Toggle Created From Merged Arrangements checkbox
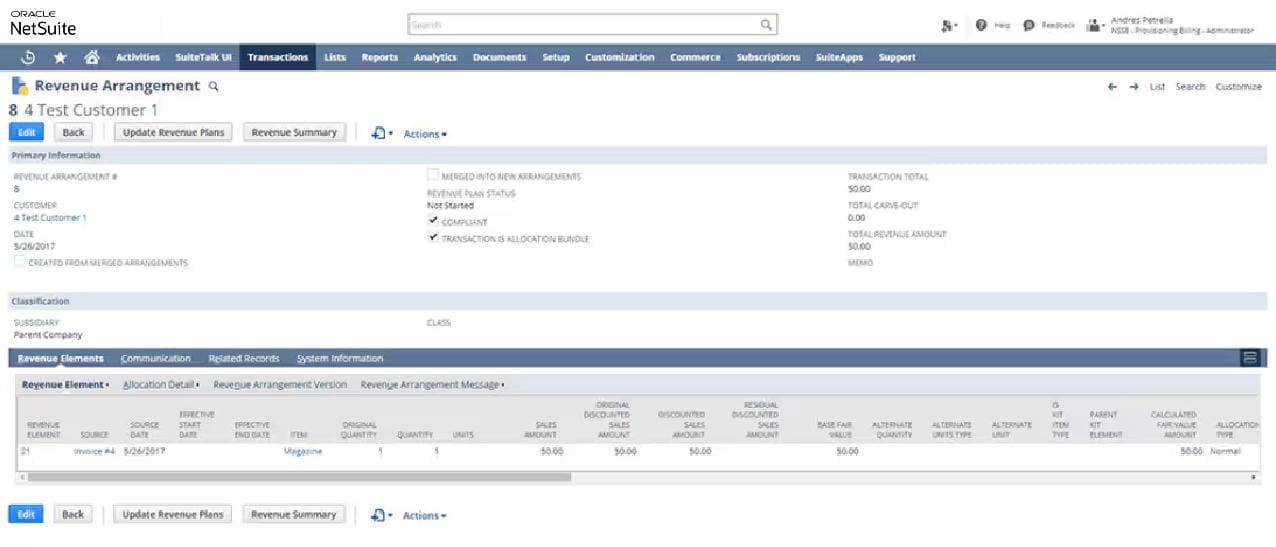Image resolution: width=1276 pixels, height=547 pixels. [x=20, y=262]
